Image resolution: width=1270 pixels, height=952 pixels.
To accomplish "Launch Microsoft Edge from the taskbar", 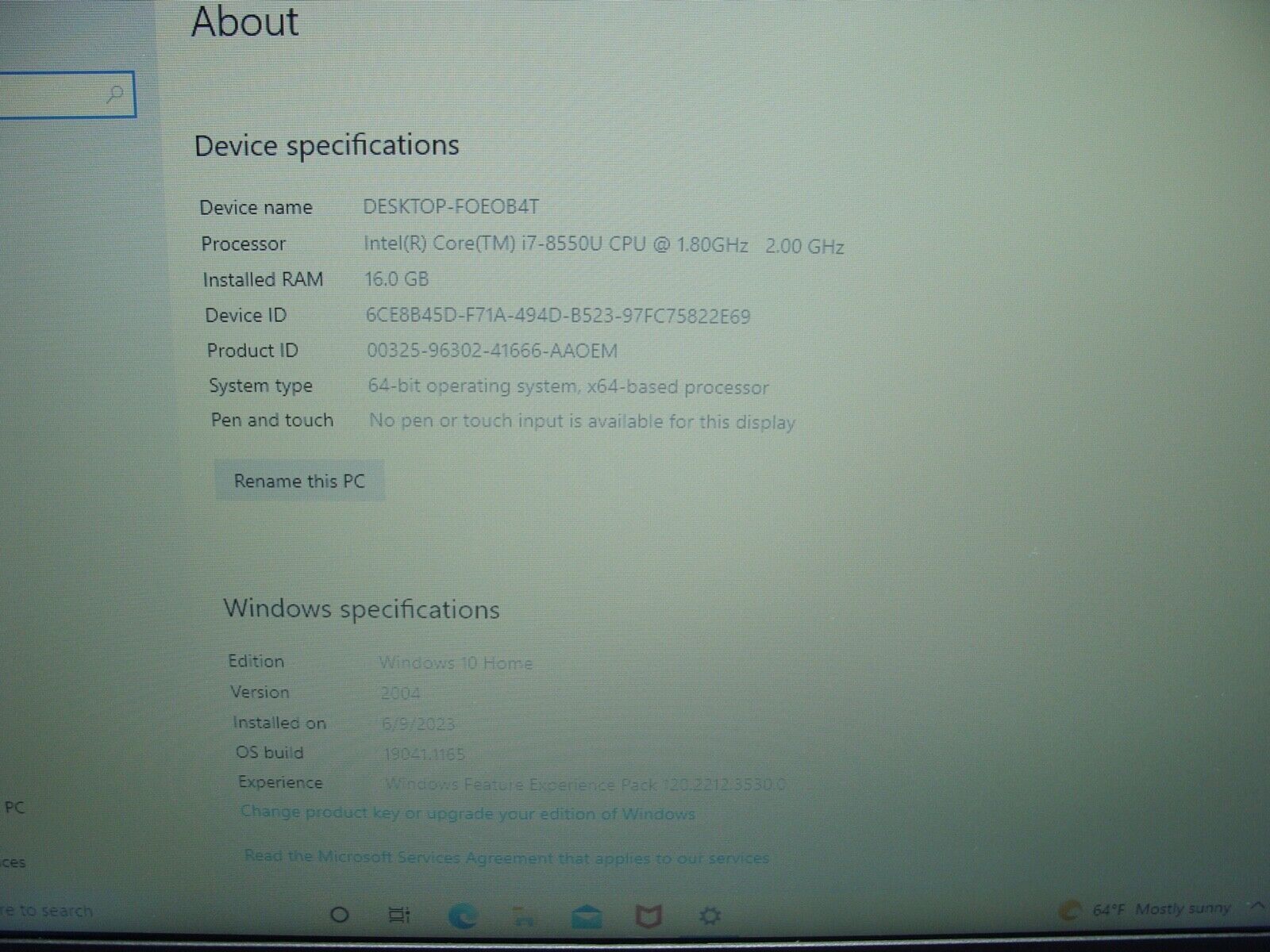I will click(x=462, y=916).
